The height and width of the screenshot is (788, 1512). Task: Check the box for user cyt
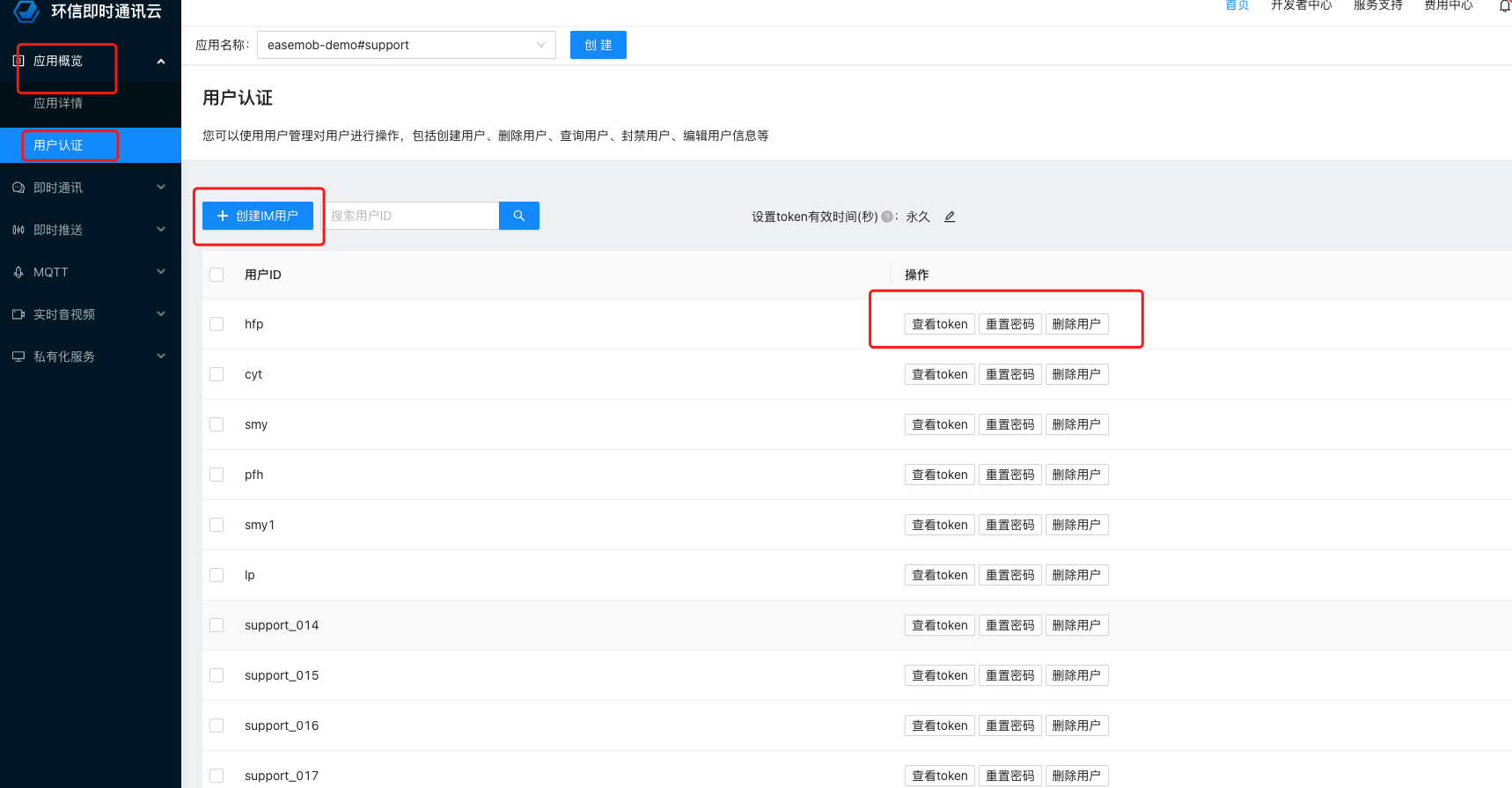click(217, 374)
